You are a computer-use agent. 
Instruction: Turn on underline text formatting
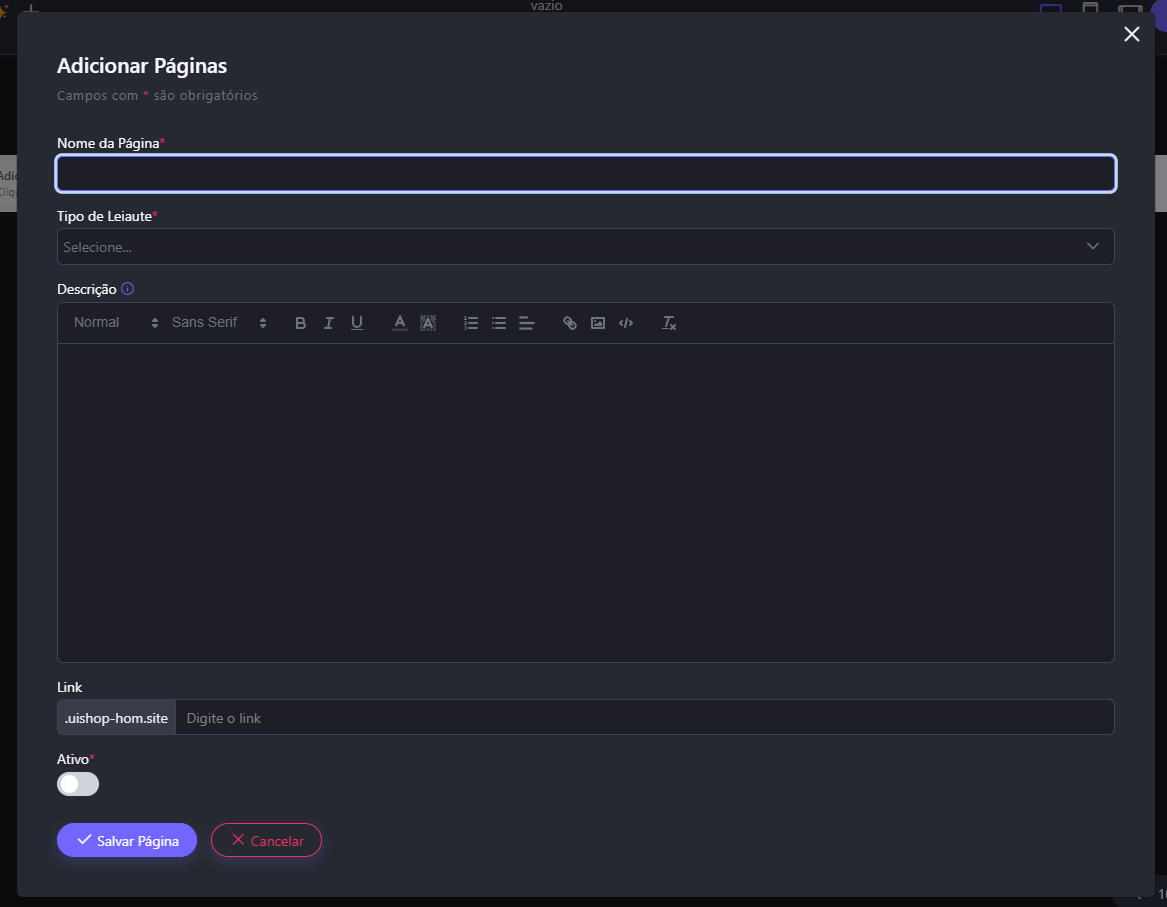pyautogui.click(x=356, y=323)
